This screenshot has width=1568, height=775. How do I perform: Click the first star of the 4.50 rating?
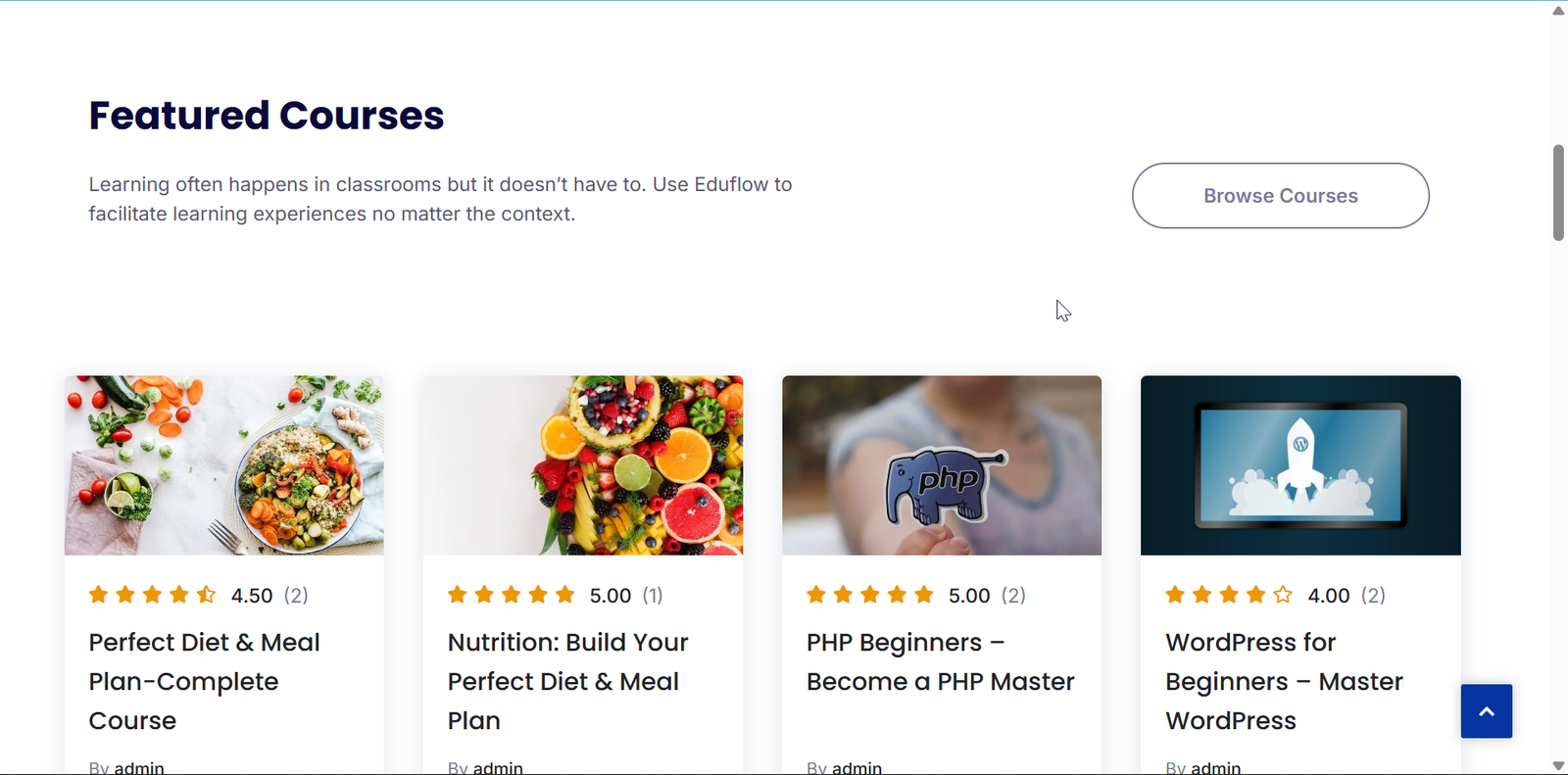(x=98, y=595)
